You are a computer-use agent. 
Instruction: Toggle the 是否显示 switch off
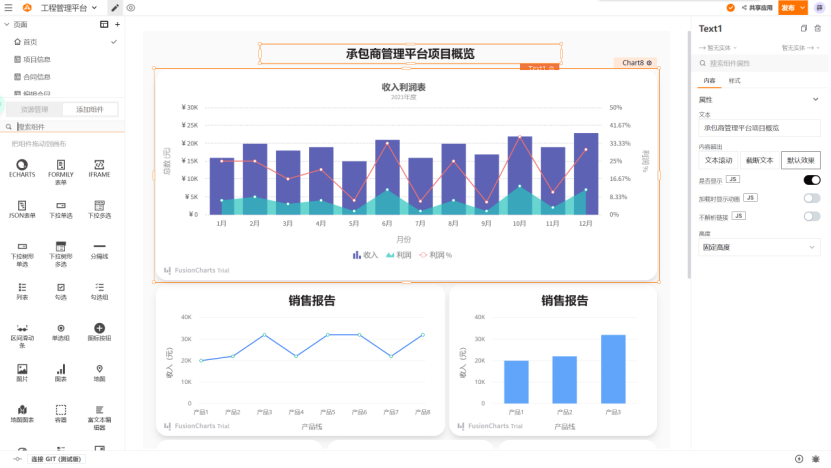[811, 180]
